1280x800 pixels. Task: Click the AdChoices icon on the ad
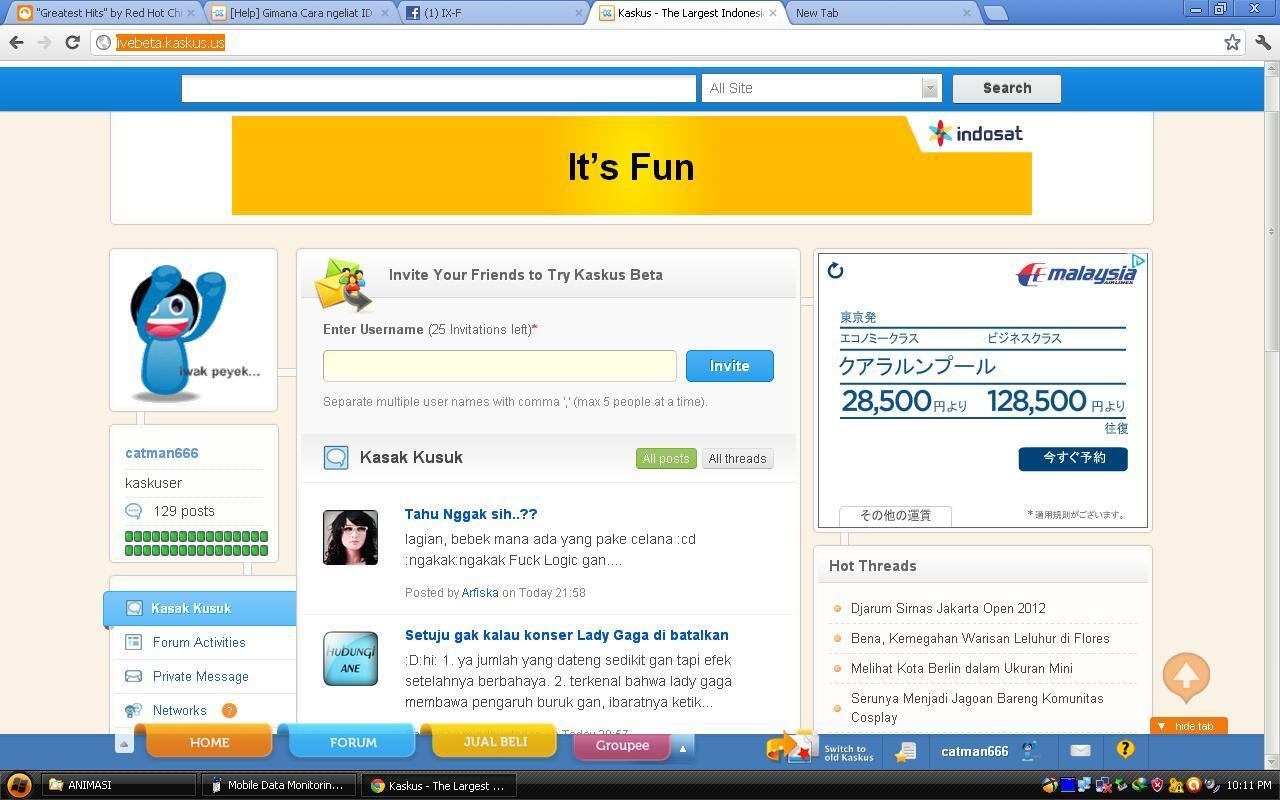(1138, 260)
